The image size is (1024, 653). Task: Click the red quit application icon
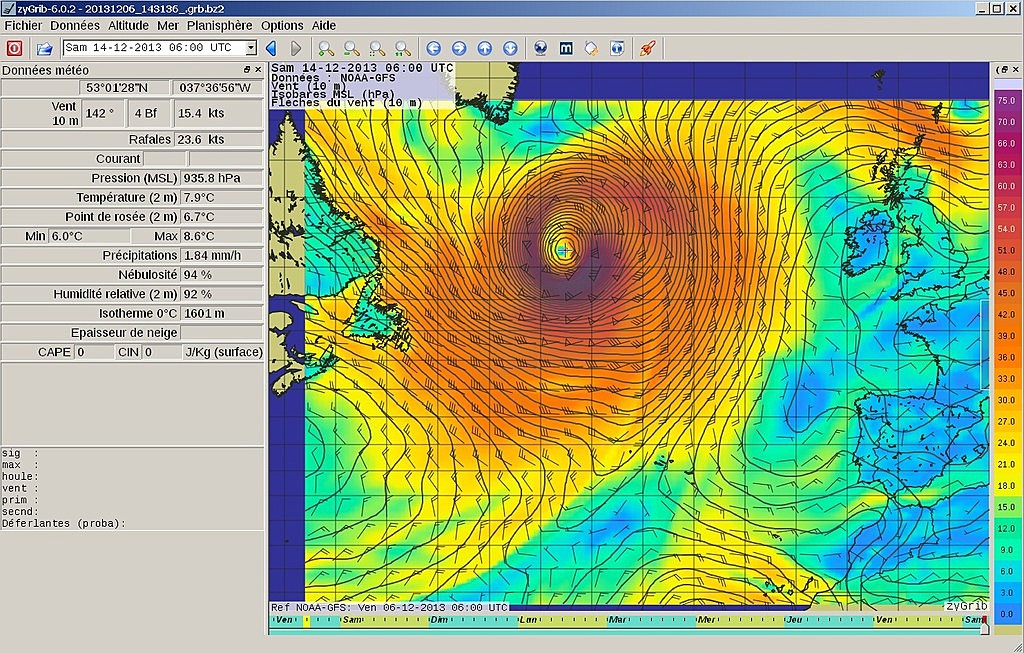14,48
